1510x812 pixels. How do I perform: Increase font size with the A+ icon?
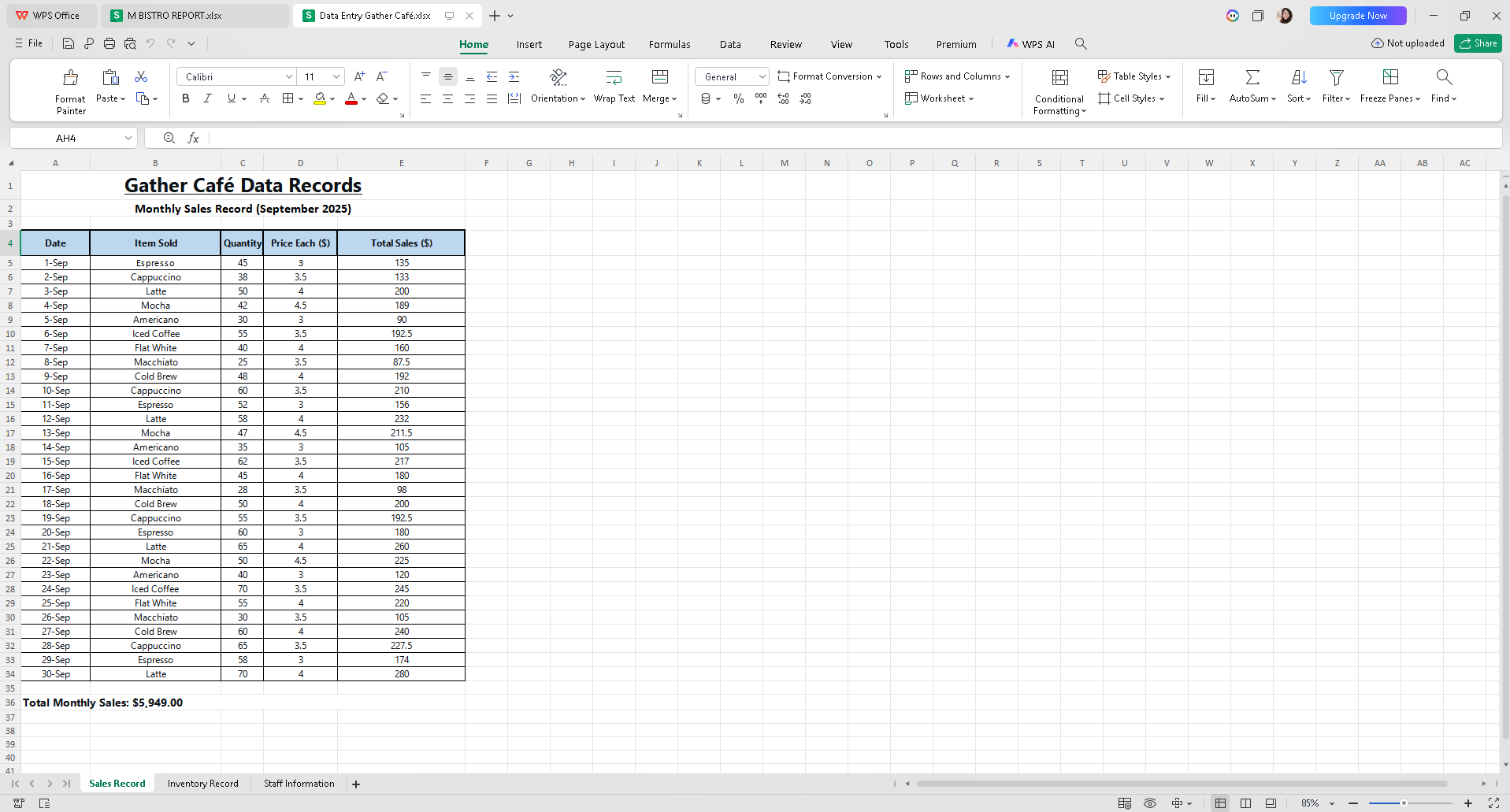point(359,76)
